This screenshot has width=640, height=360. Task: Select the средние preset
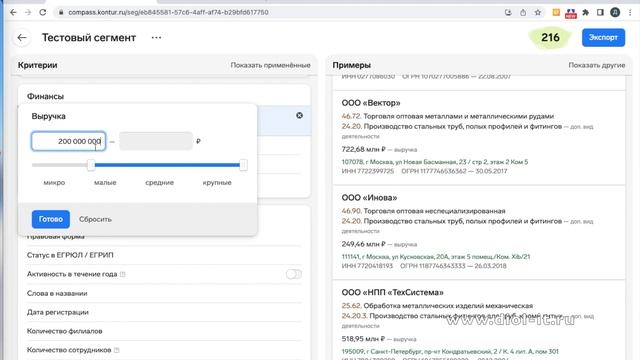click(160, 183)
